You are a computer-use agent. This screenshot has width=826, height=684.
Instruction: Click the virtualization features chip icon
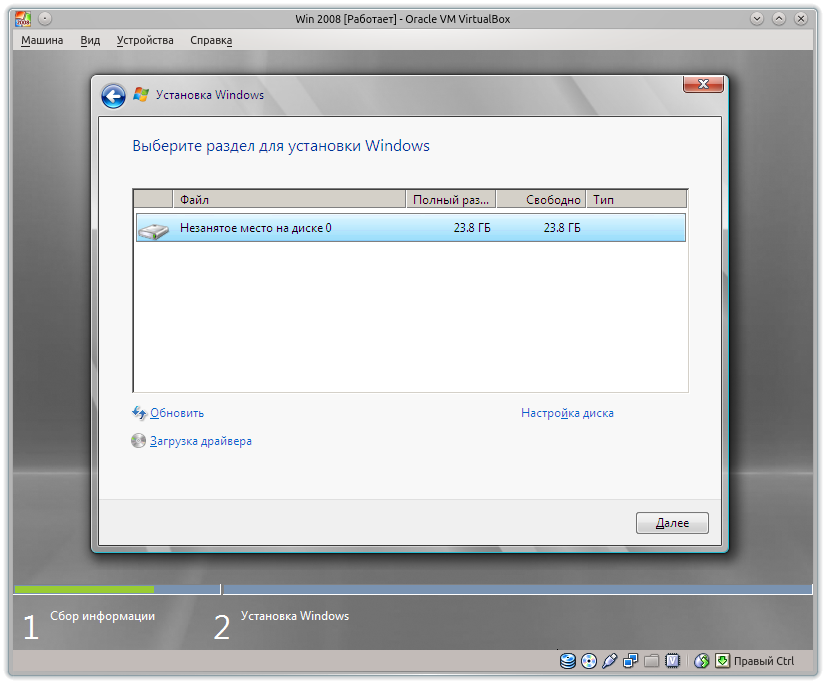coord(672,661)
